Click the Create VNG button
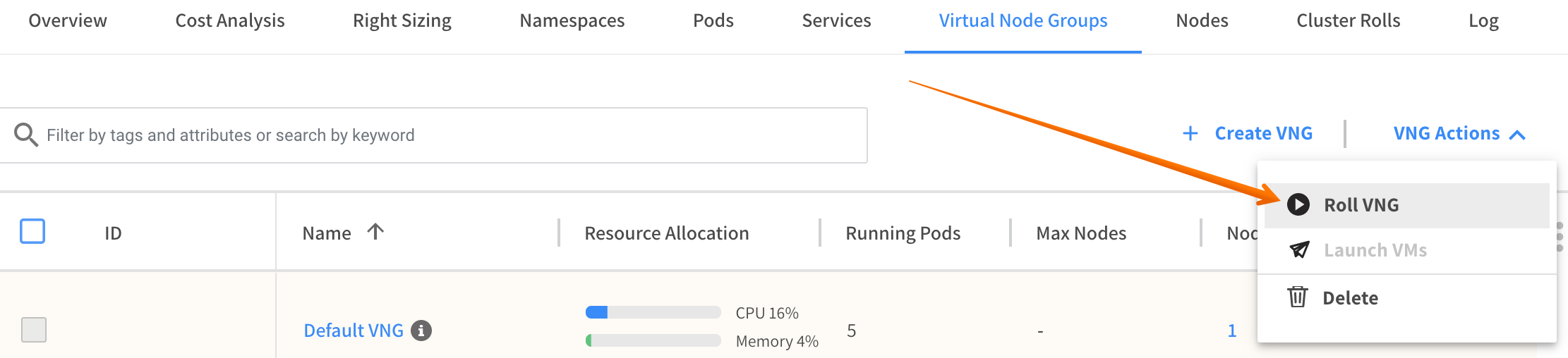Image resolution: width=1568 pixels, height=358 pixels. (x=1263, y=133)
